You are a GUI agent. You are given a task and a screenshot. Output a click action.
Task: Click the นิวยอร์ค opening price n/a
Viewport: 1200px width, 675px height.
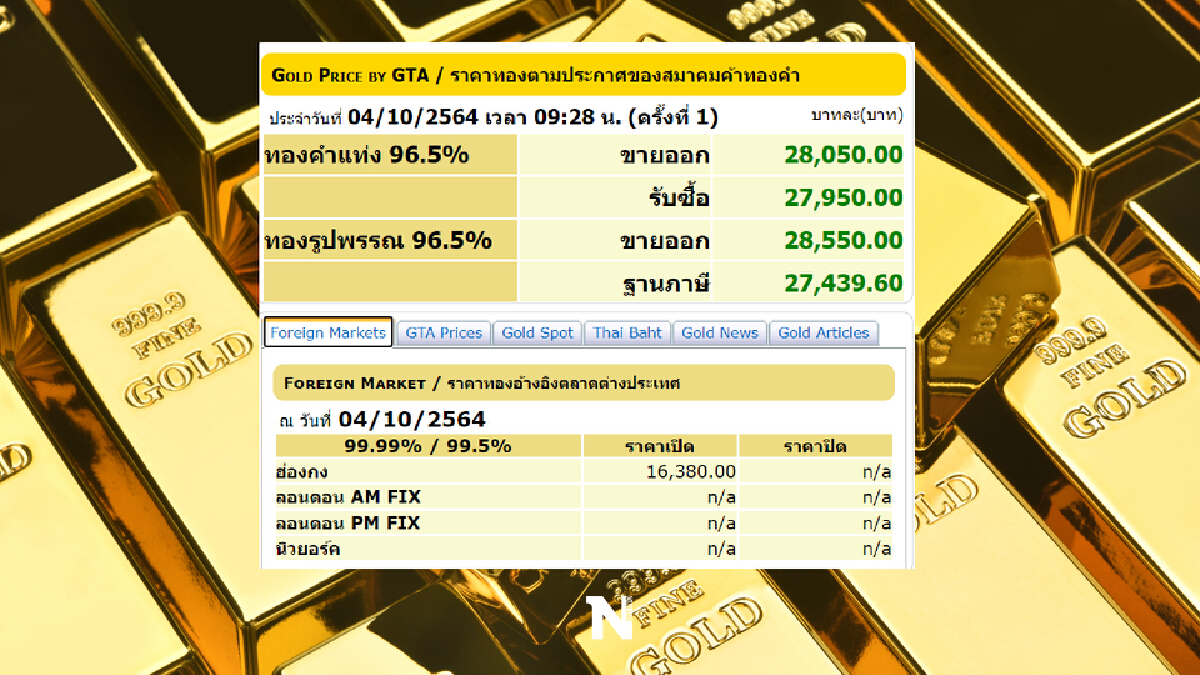click(x=722, y=549)
